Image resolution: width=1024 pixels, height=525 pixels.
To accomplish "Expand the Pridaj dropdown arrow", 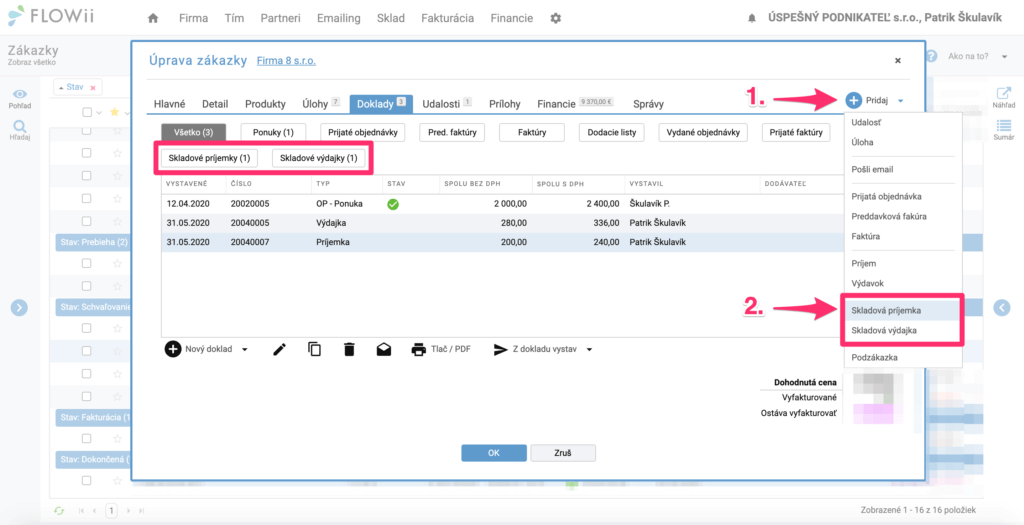I will pos(901,101).
